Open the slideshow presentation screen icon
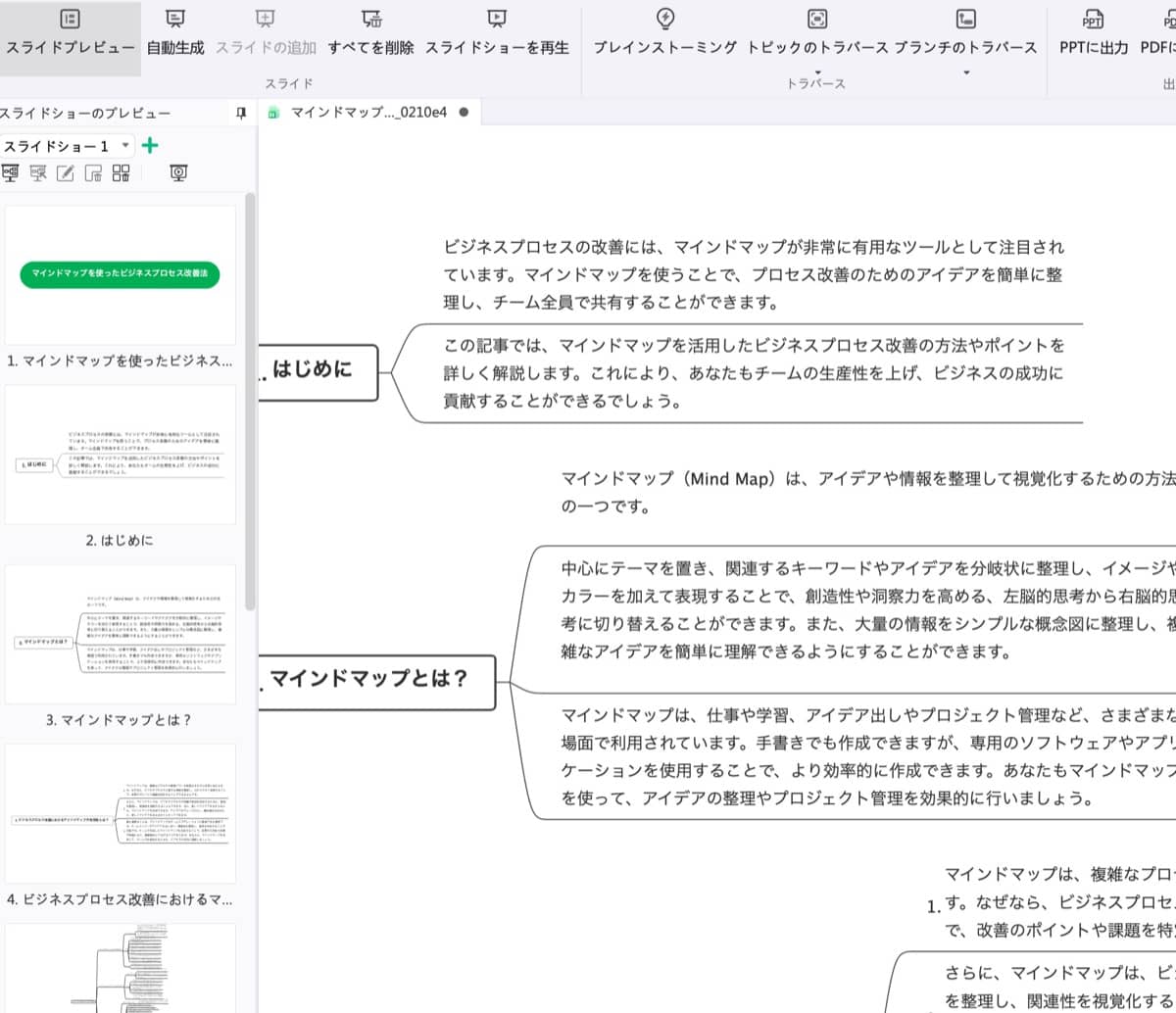This screenshot has height=1013, width=1176. (x=179, y=173)
